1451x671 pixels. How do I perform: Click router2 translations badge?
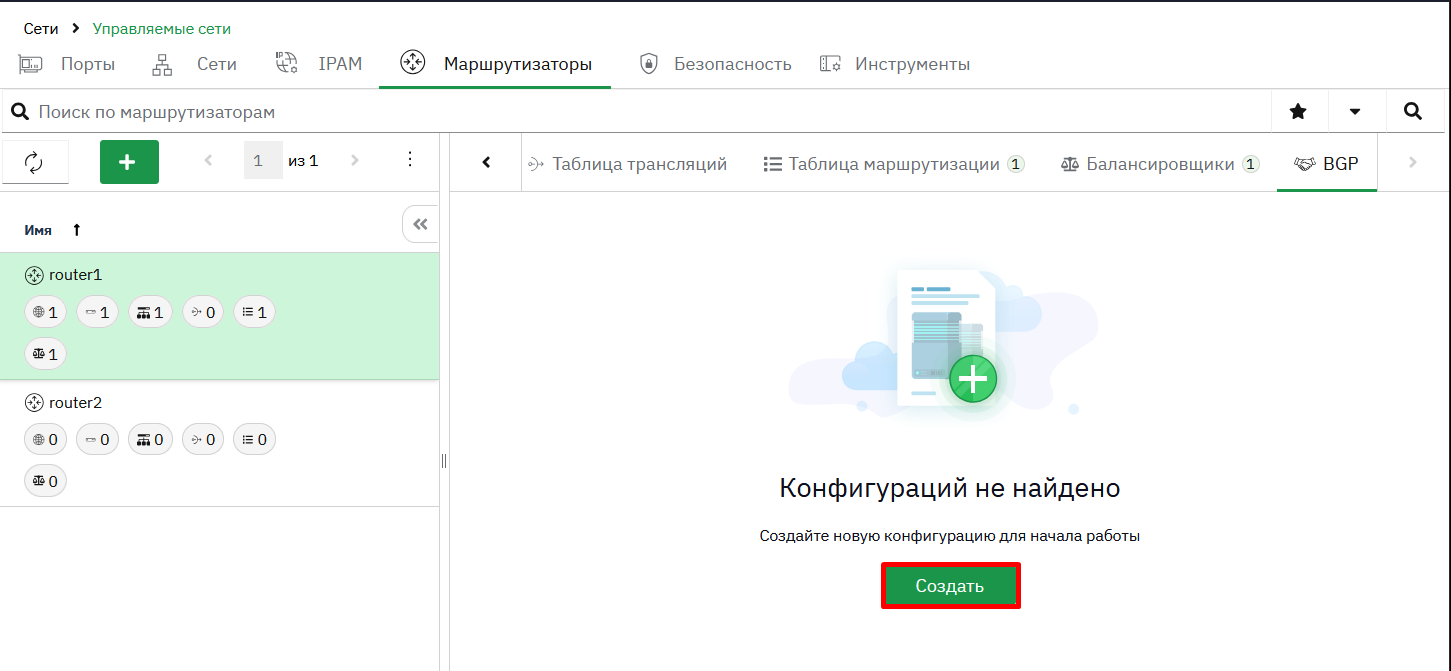tap(203, 439)
